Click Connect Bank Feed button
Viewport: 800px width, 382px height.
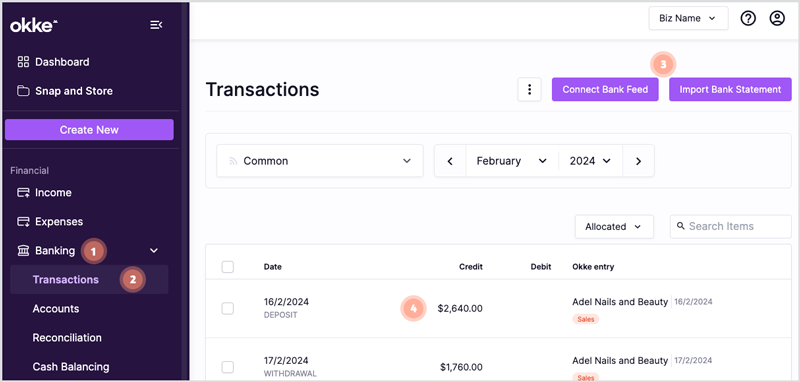pos(605,89)
